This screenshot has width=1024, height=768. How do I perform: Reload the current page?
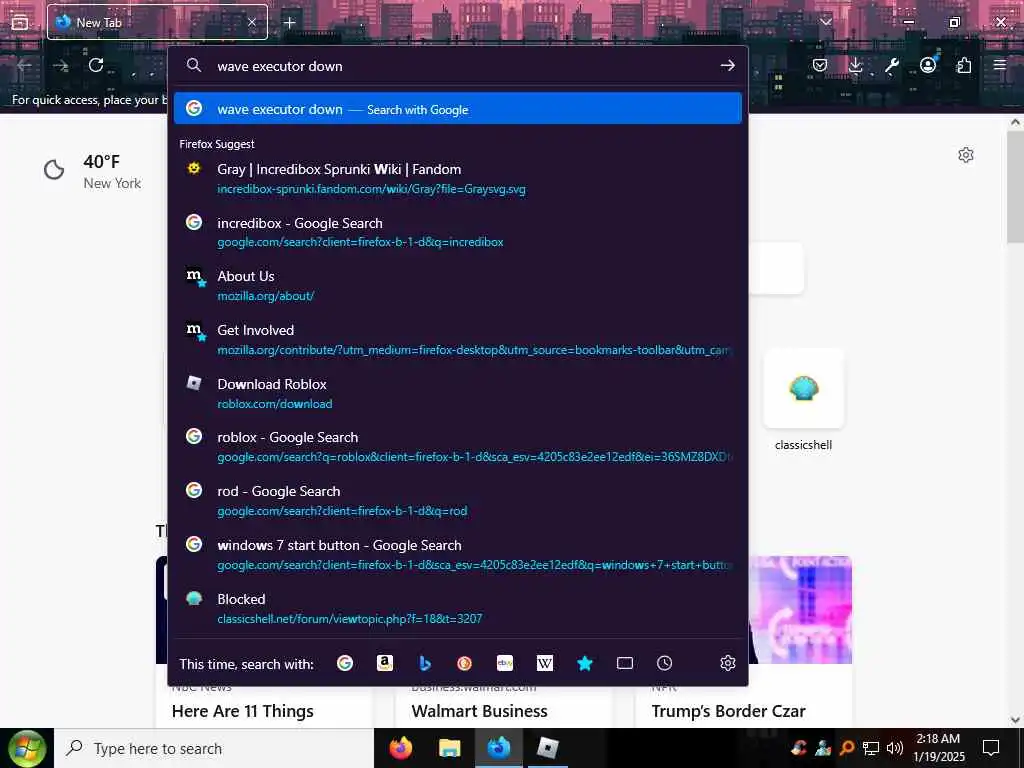[x=96, y=65]
